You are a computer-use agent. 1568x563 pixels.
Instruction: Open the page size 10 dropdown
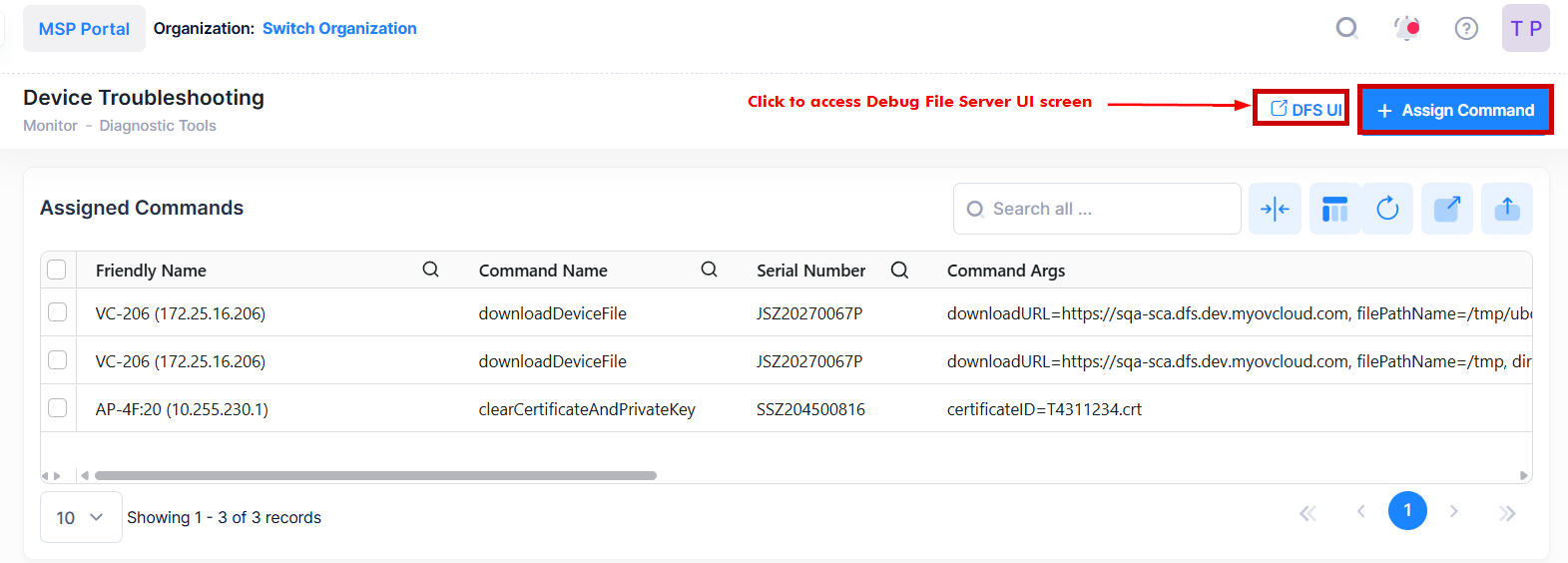[81, 517]
